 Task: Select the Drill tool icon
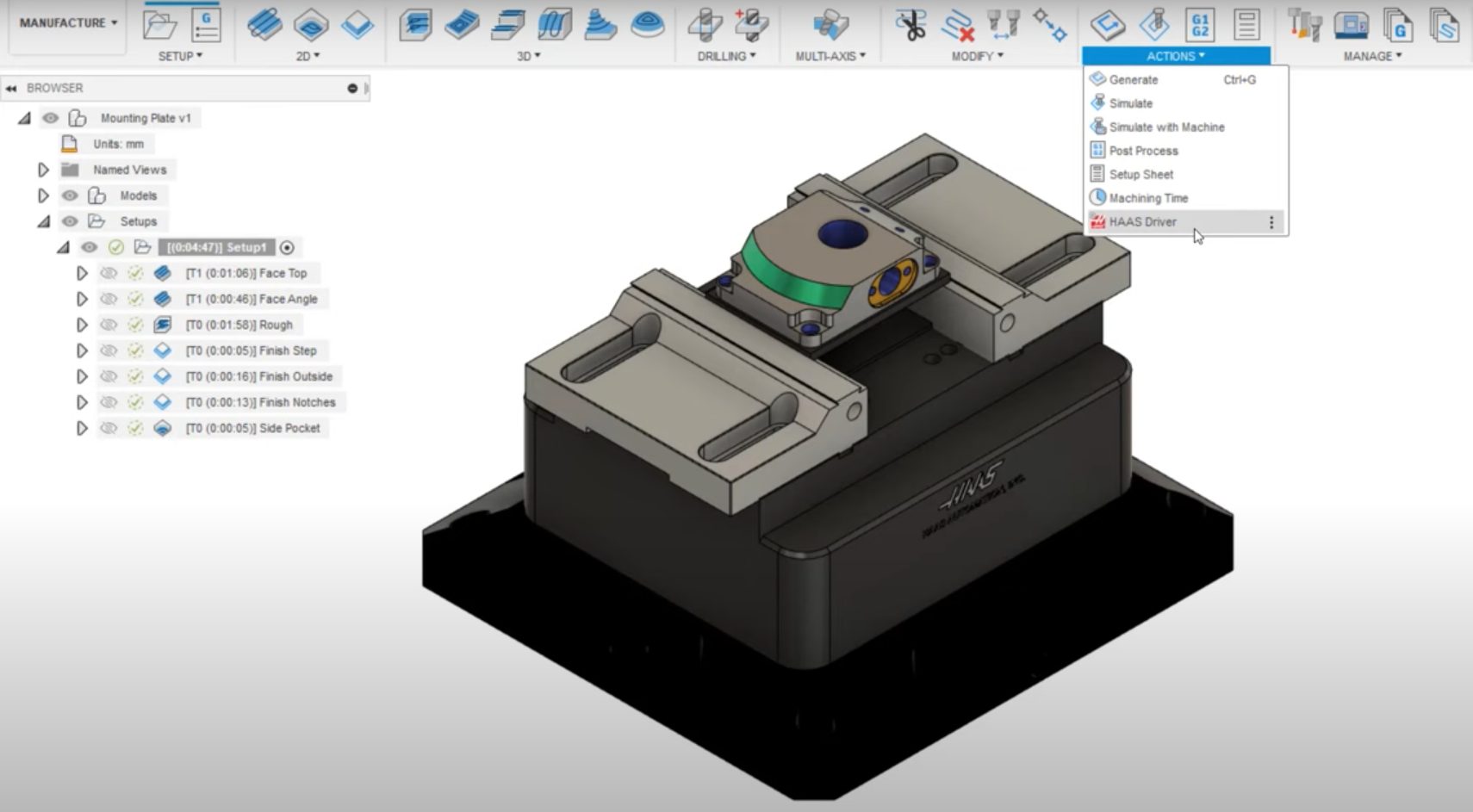click(705, 25)
